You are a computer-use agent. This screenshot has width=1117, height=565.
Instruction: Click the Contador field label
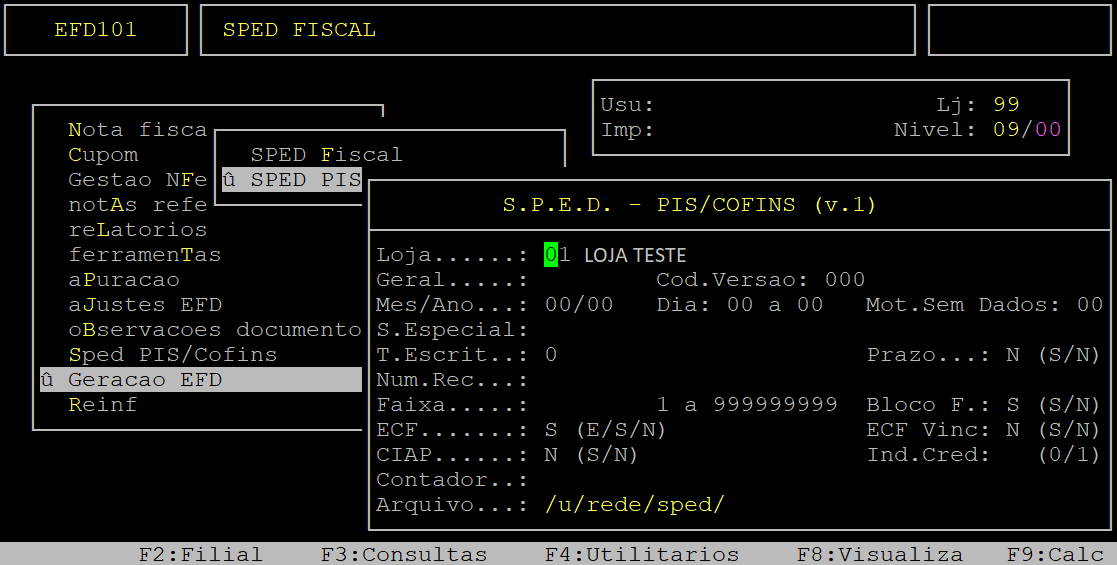click(452, 480)
